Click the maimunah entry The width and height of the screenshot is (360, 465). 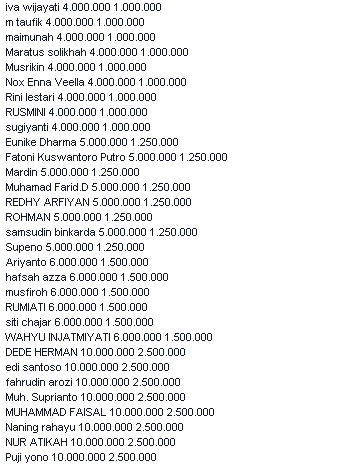click(x=80, y=37)
